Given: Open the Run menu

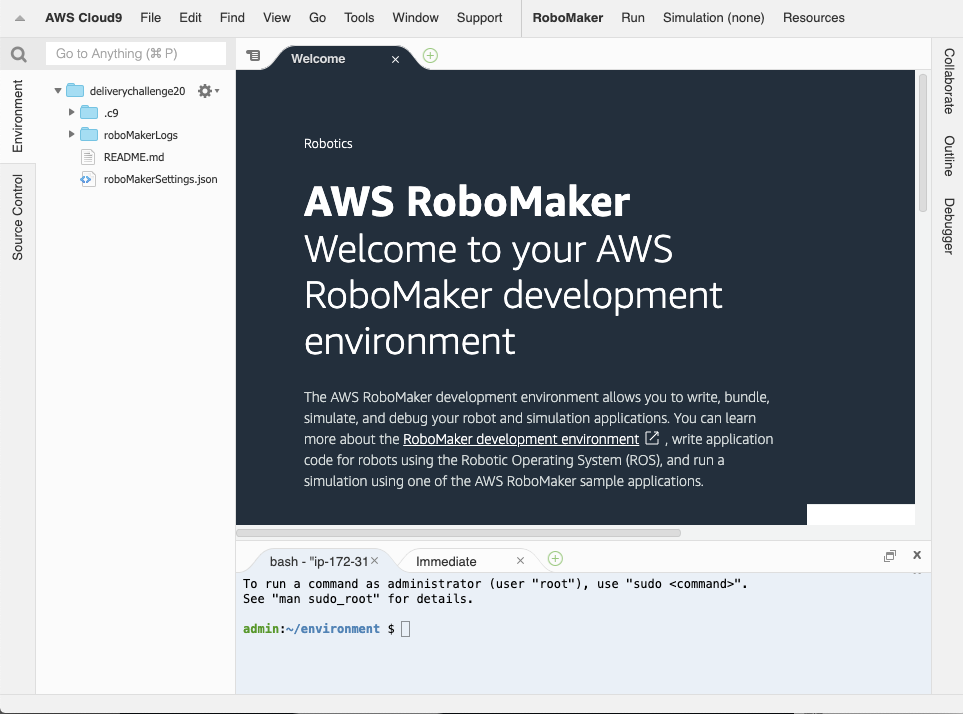Looking at the screenshot, I should [633, 18].
